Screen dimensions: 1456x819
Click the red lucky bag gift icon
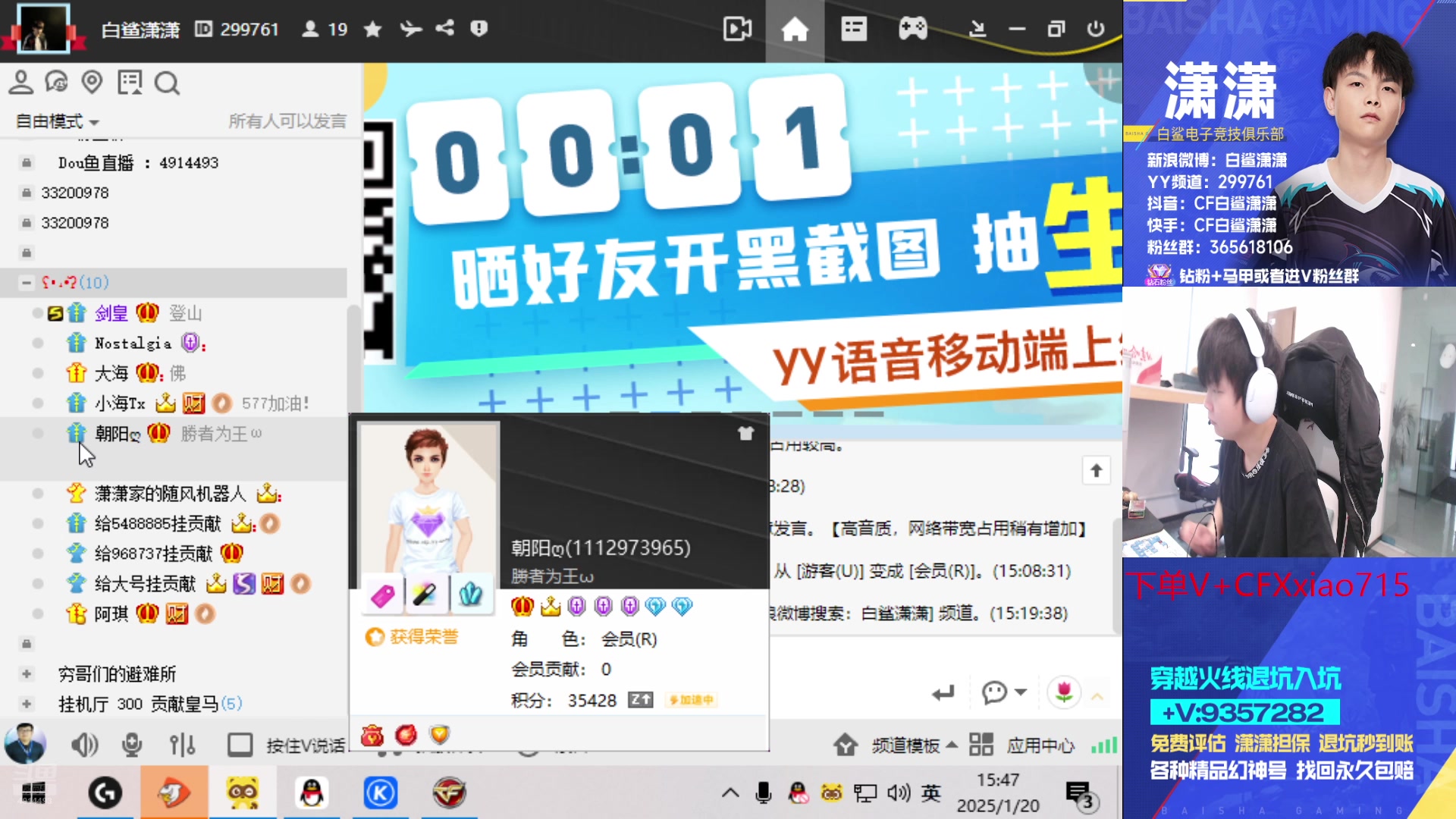tap(372, 735)
